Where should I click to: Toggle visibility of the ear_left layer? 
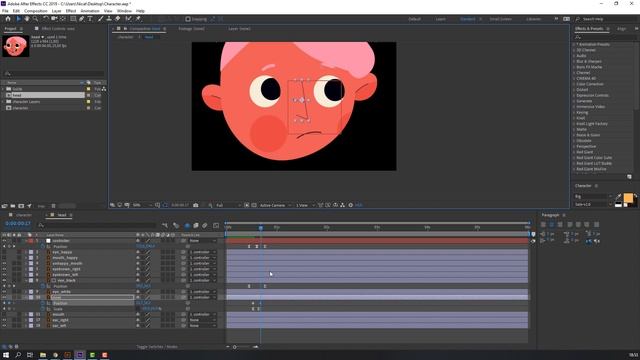click(4, 326)
